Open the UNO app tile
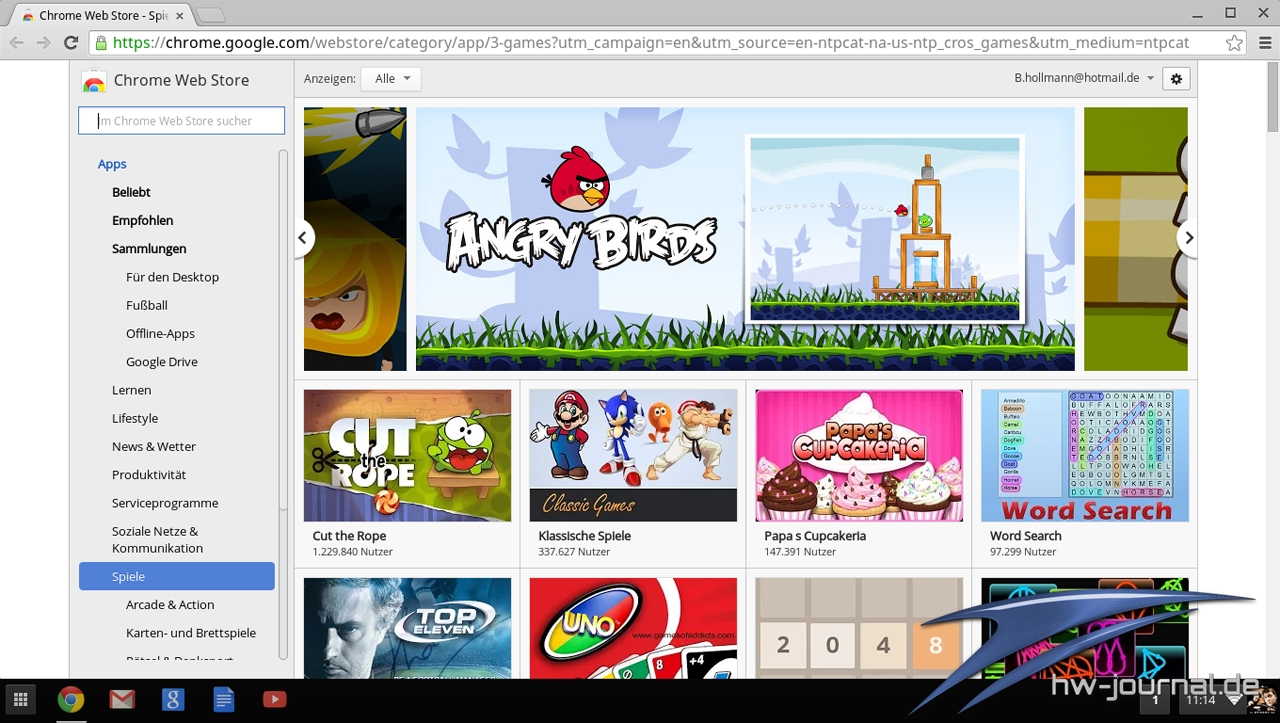The height and width of the screenshot is (723, 1280). click(x=633, y=628)
